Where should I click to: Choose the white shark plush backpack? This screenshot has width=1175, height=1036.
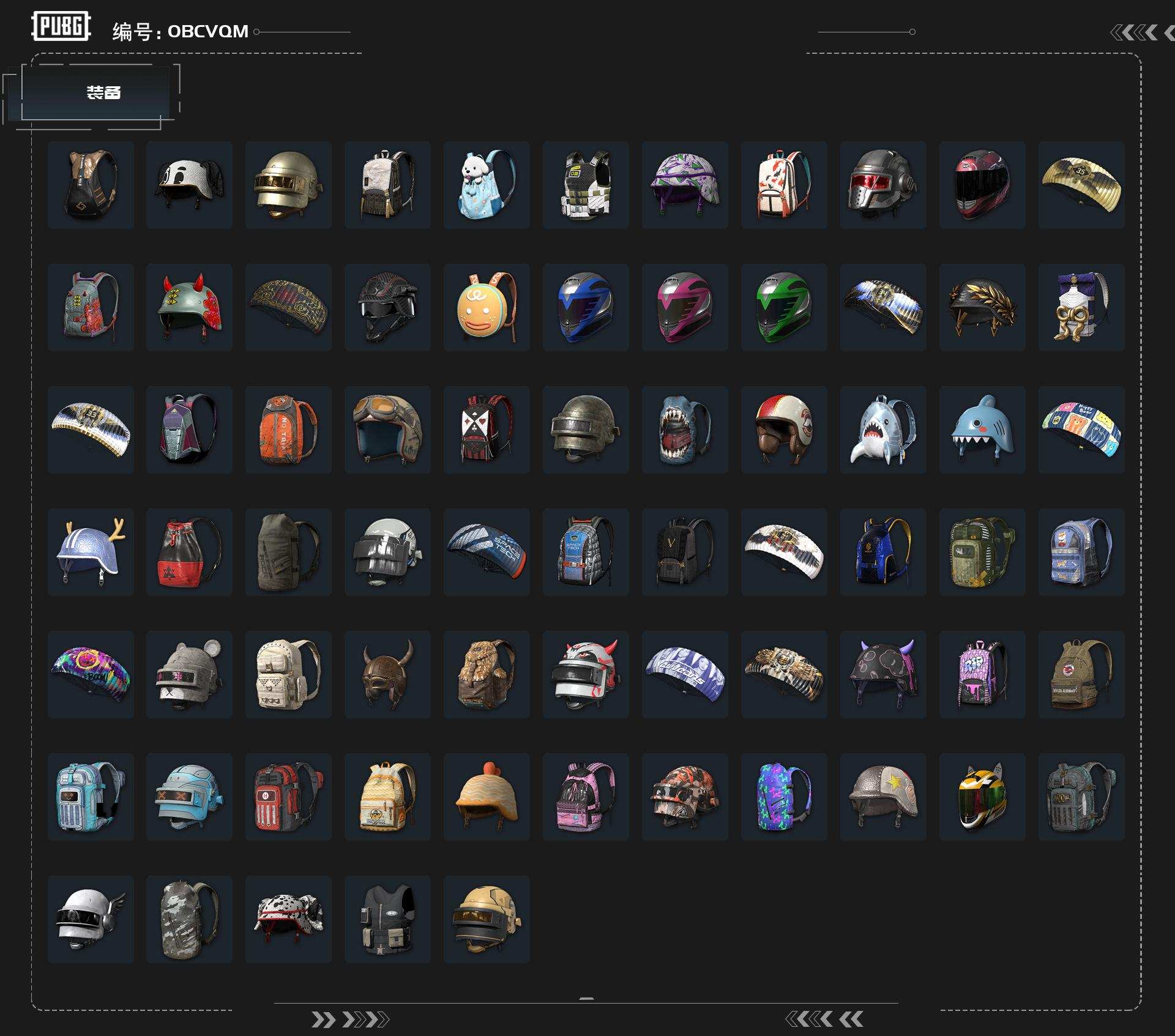pos(882,430)
